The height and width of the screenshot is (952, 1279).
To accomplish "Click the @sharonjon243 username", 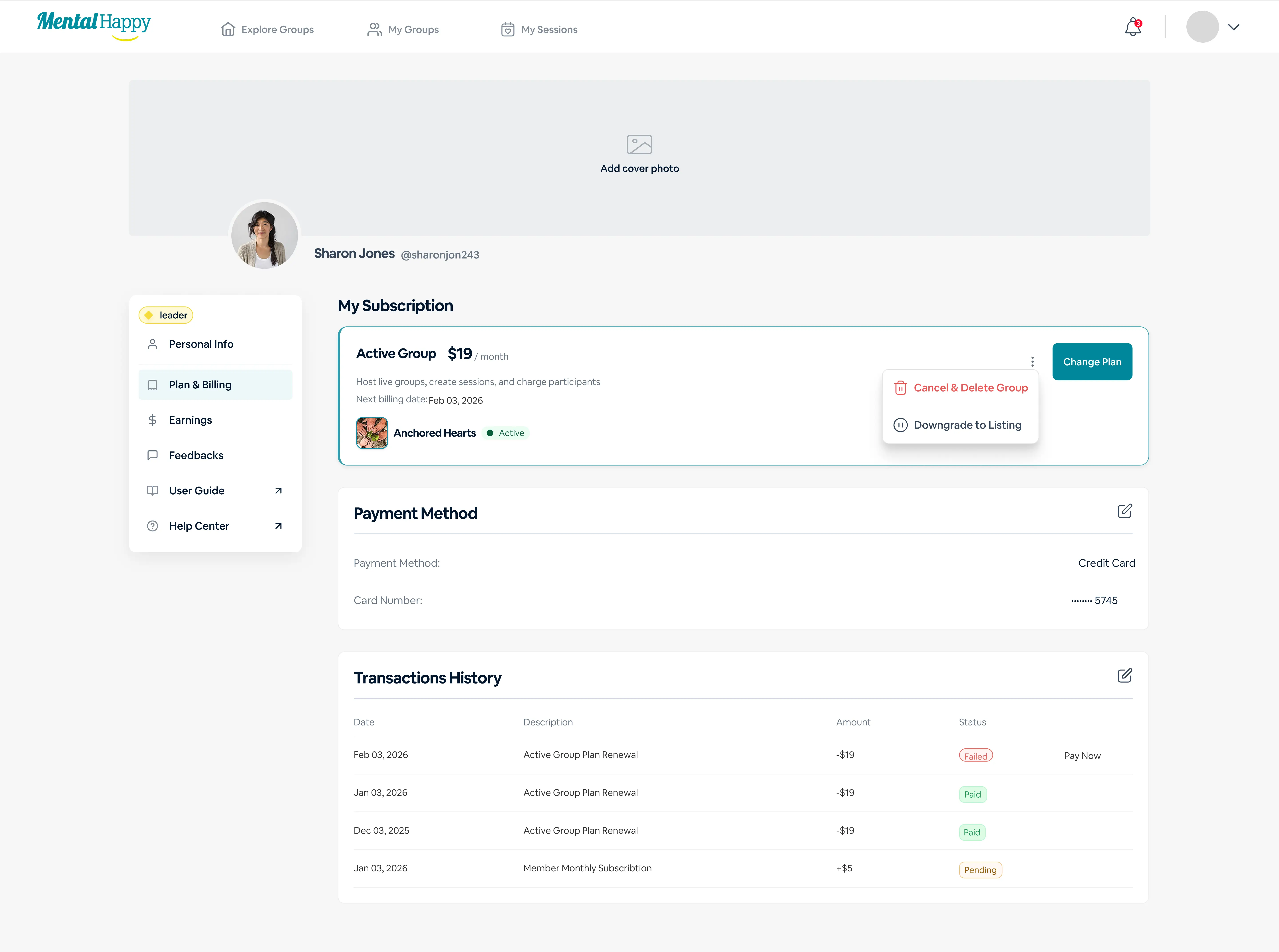I will pos(440,255).
